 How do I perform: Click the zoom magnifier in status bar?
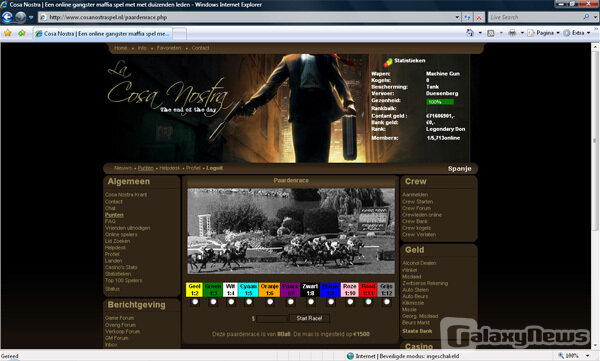click(561, 356)
